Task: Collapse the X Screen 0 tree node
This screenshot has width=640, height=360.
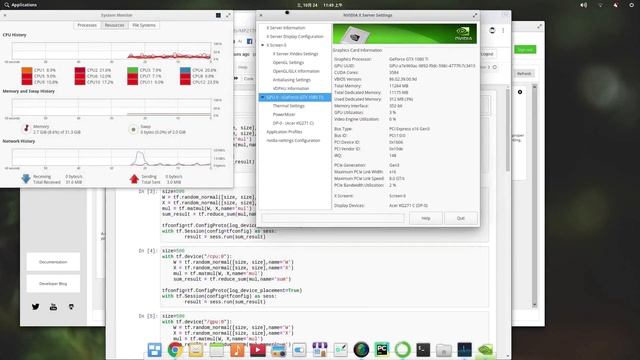Action: [263, 45]
